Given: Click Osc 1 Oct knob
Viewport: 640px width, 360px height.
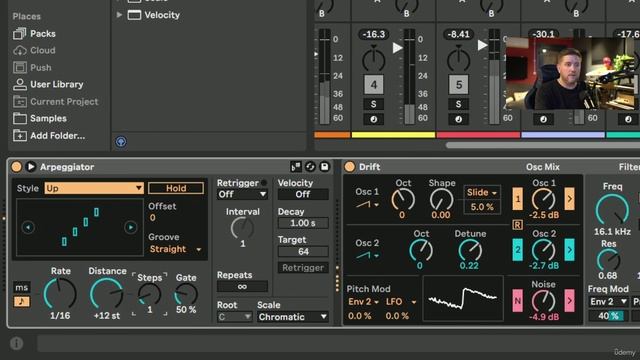Looking at the screenshot, I should 403,200.
